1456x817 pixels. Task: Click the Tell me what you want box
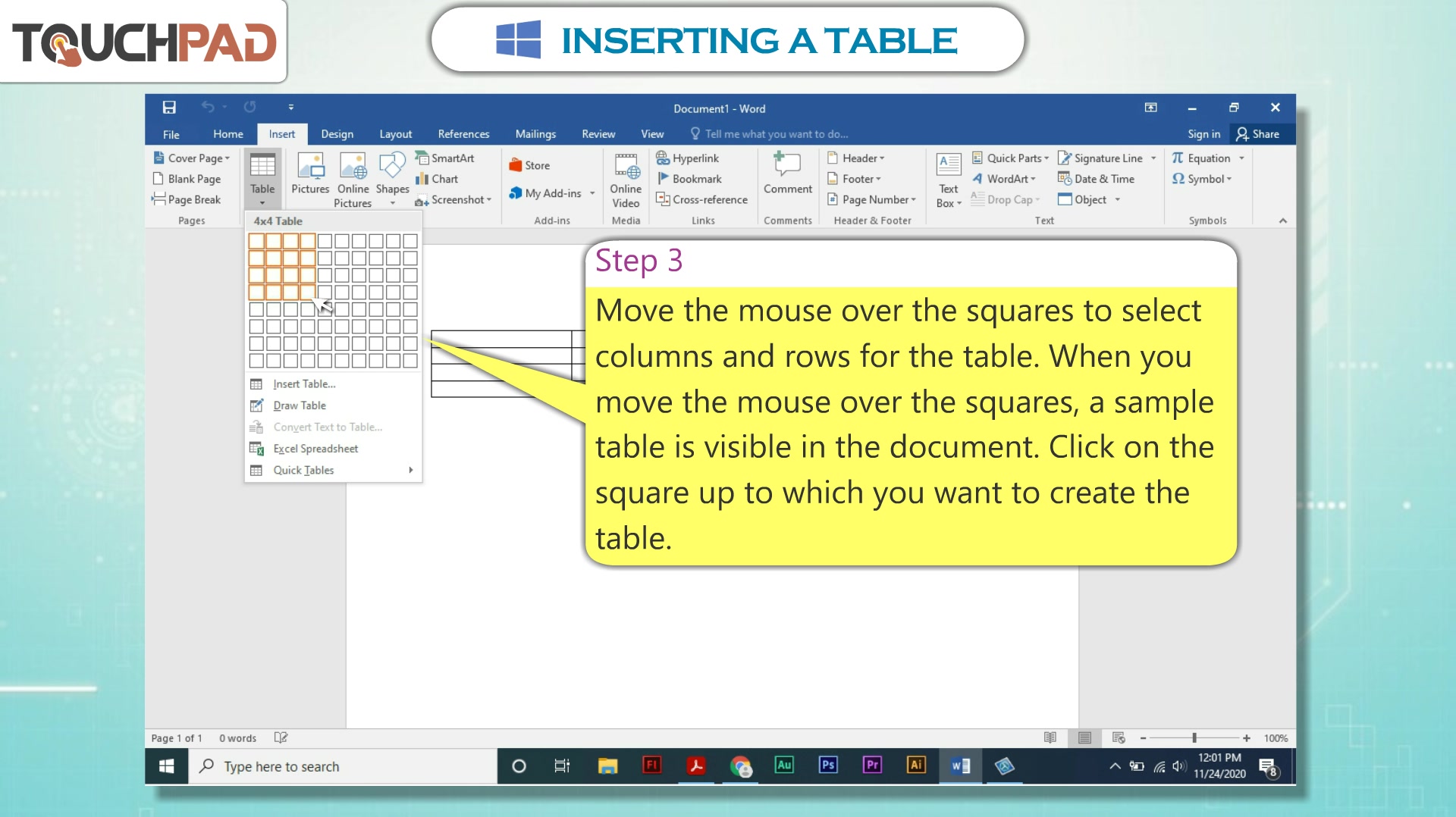pyautogui.click(x=769, y=134)
